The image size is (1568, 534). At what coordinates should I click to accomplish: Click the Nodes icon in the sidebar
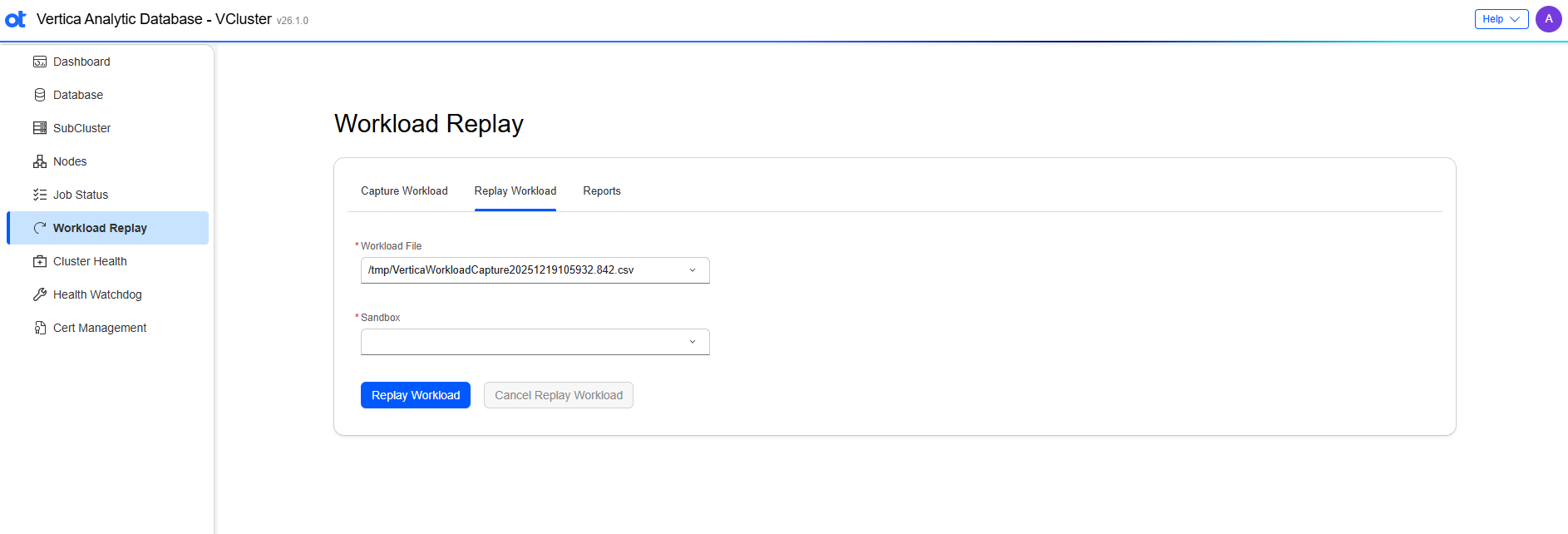click(40, 161)
